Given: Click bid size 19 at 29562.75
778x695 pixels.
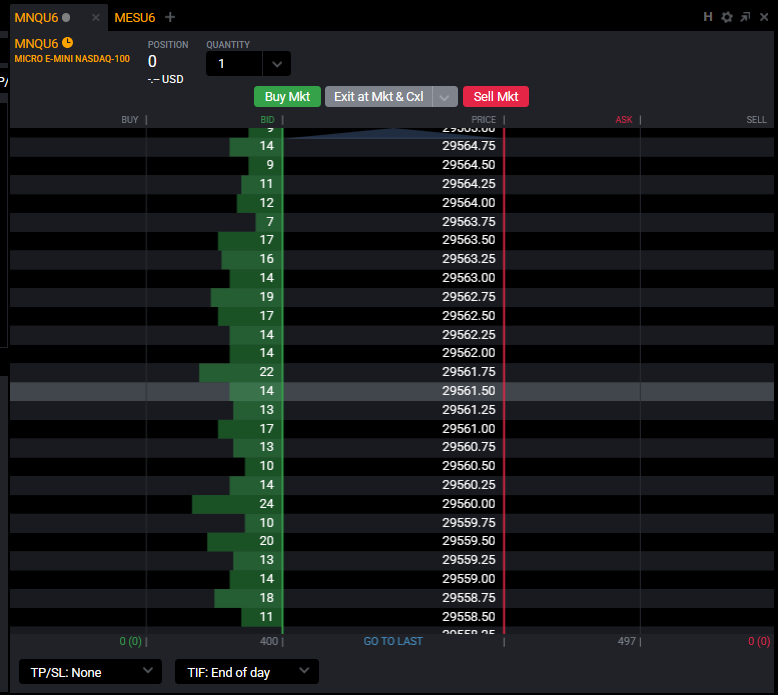Looking at the screenshot, I should (266, 297).
